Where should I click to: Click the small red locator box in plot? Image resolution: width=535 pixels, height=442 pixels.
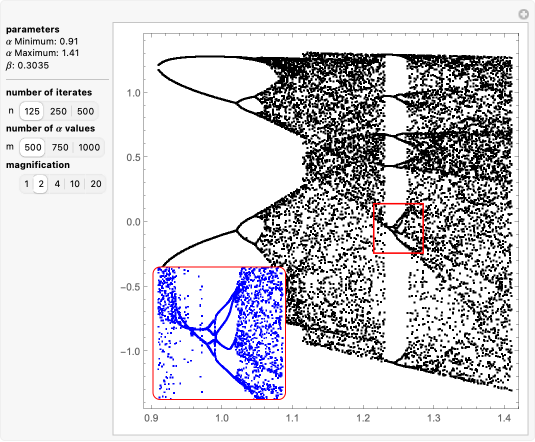click(399, 228)
